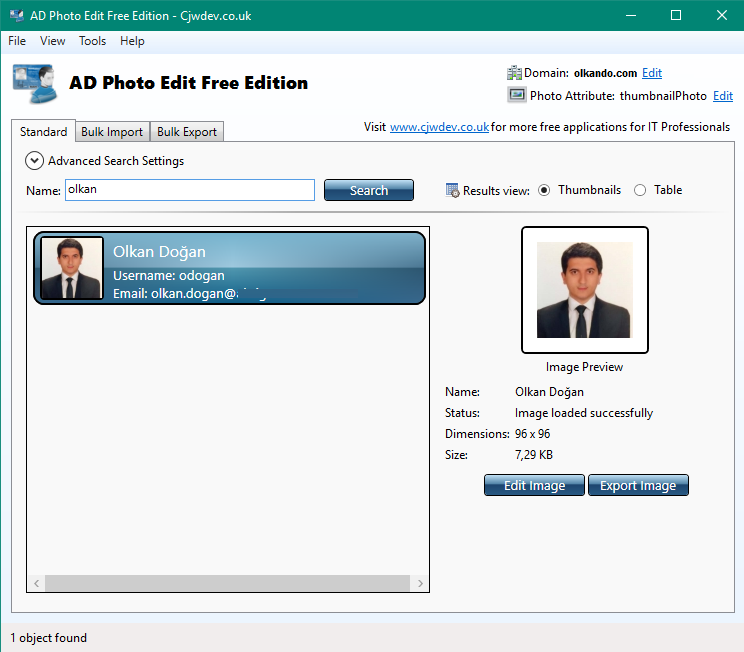Click the '96 x 96' dimensions value
The height and width of the screenshot is (652, 744).
pyautogui.click(x=532, y=434)
